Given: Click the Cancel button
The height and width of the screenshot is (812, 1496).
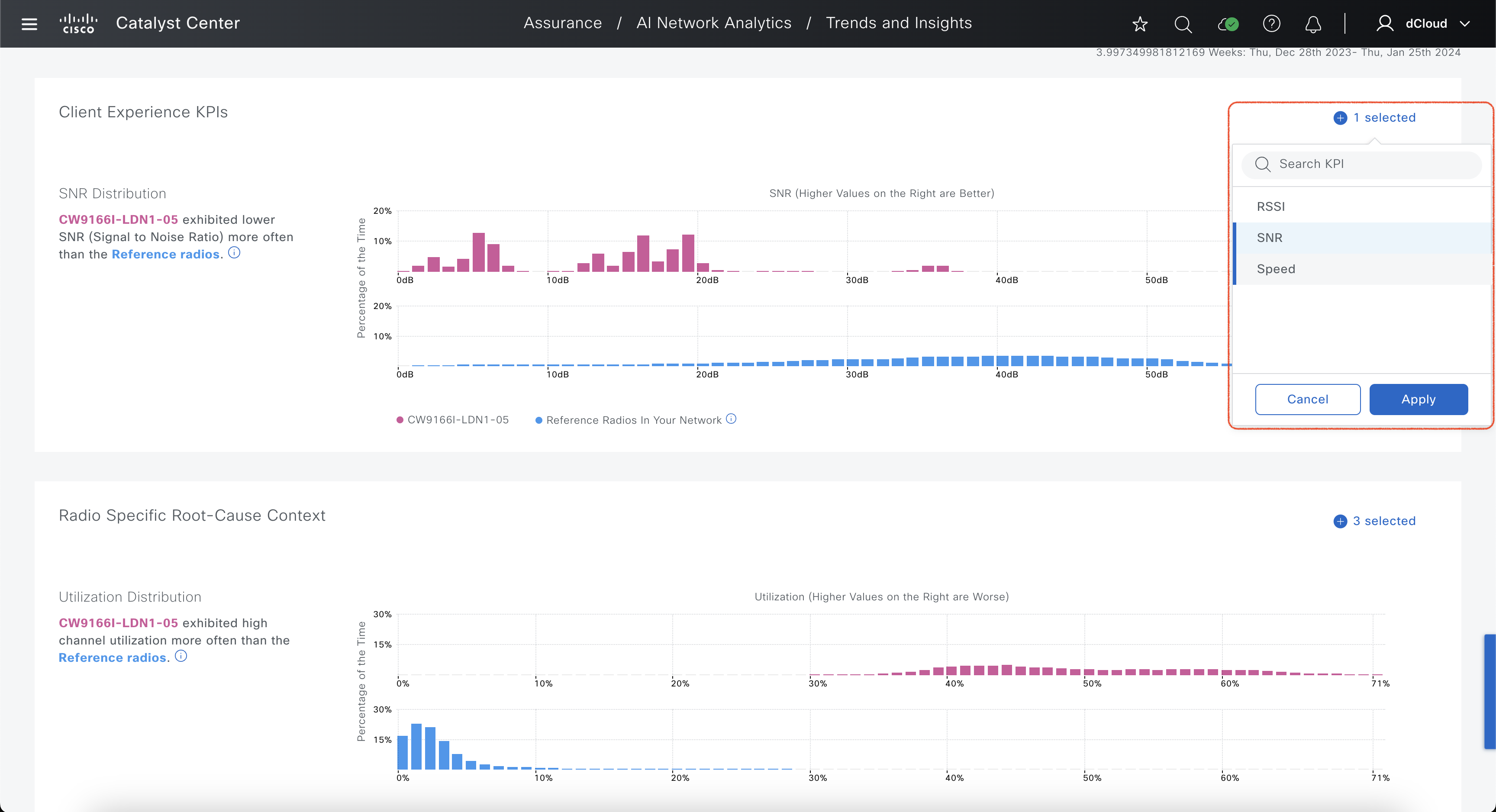Looking at the screenshot, I should [x=1307, y=399].
